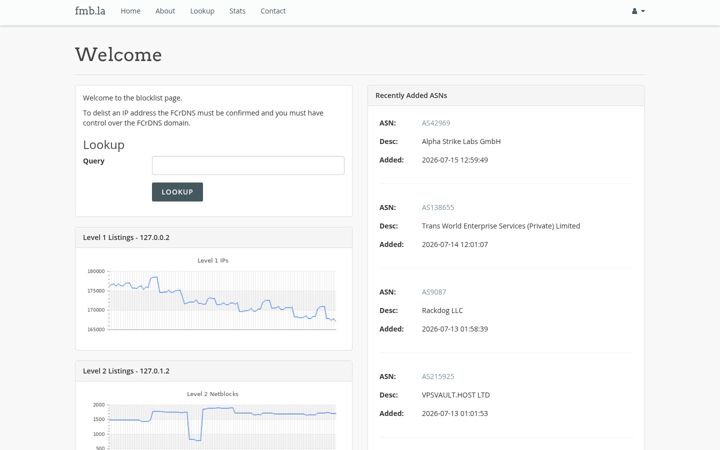Select timestamp 2026-07-15 12:59:49
This screenshot has width=720, height=450.
(x=455, y=160)
